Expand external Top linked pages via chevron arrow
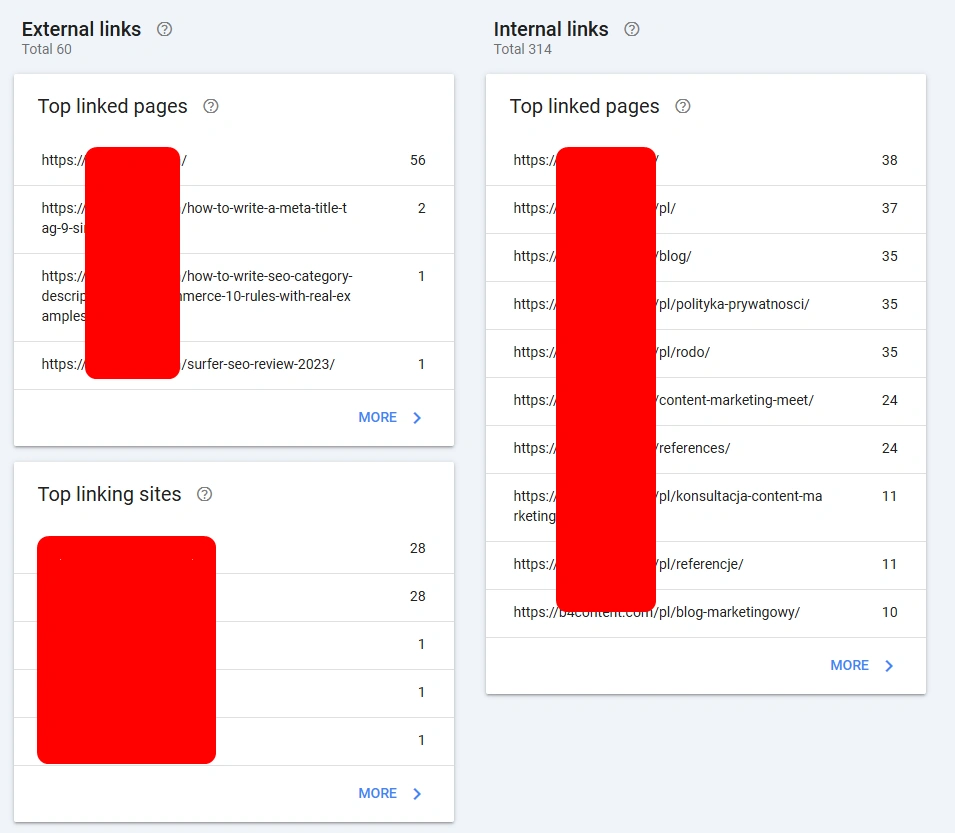Viewport: 955px width, 833px height. click(418, 418)
